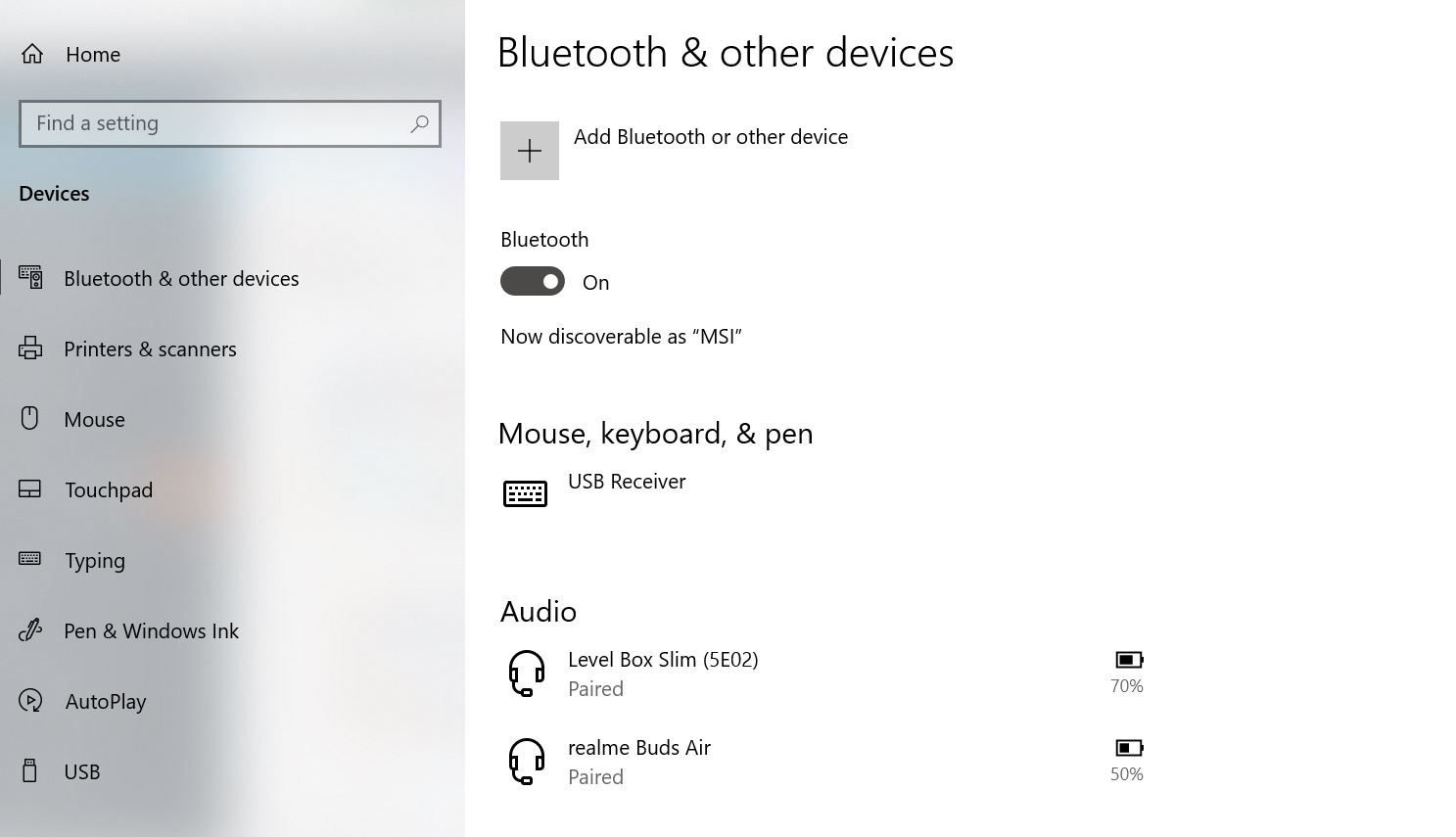Open Pen & Windows Ink settings
The height and width of the screenshot is (837, 1456).
(x=151, y=630)
